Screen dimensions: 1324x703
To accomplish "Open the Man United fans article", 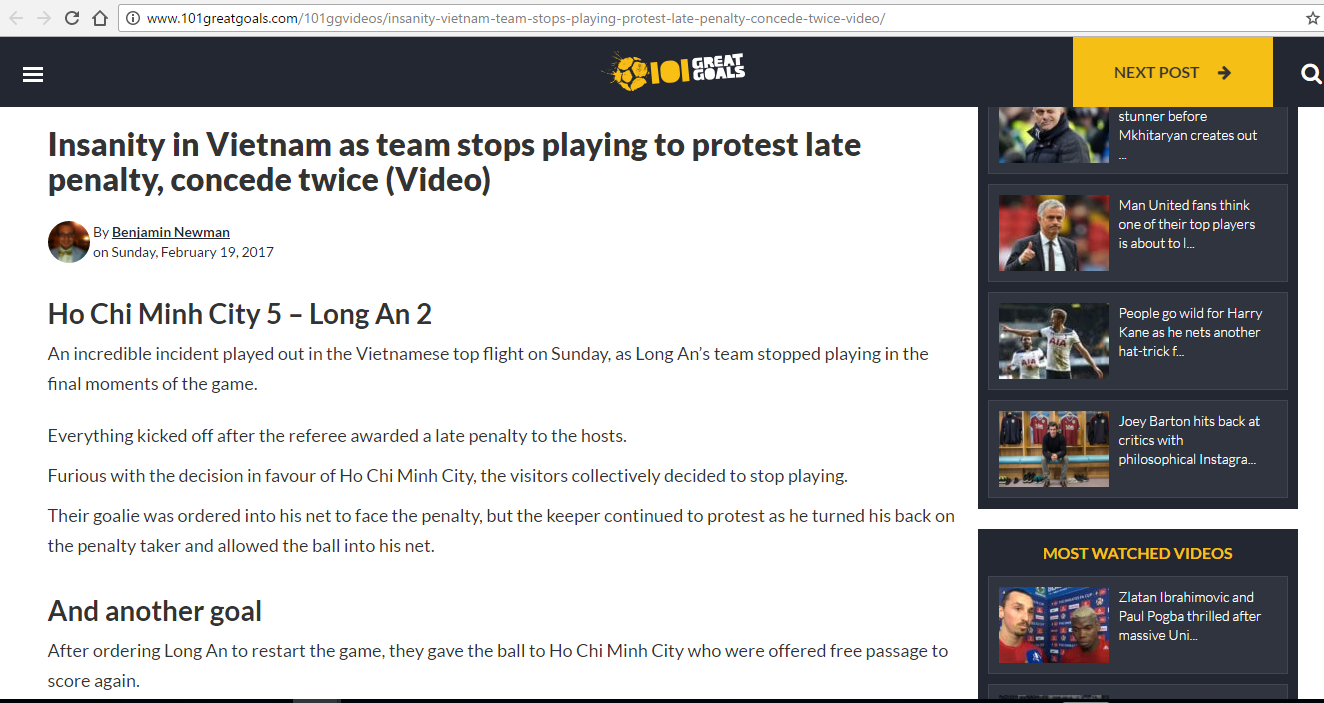I will (x=1186, y=224).
